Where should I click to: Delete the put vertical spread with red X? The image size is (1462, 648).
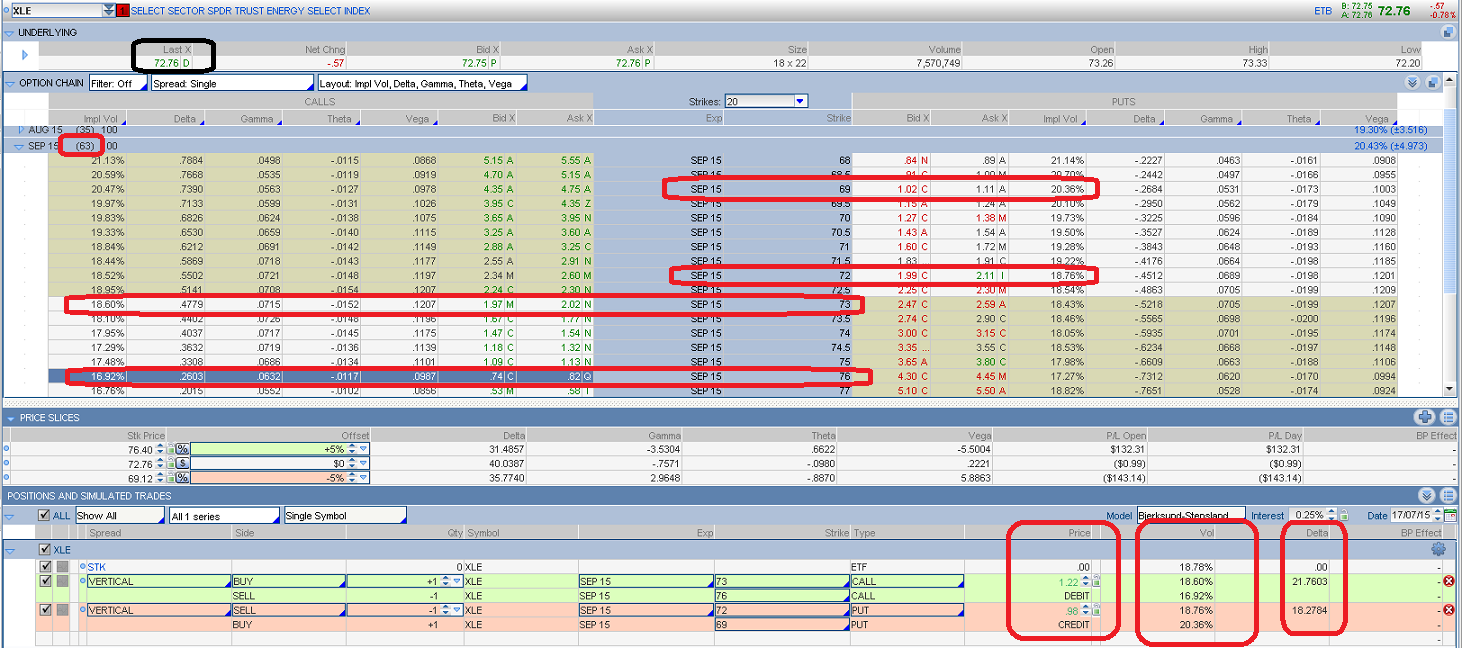(x=1449, y=610)
